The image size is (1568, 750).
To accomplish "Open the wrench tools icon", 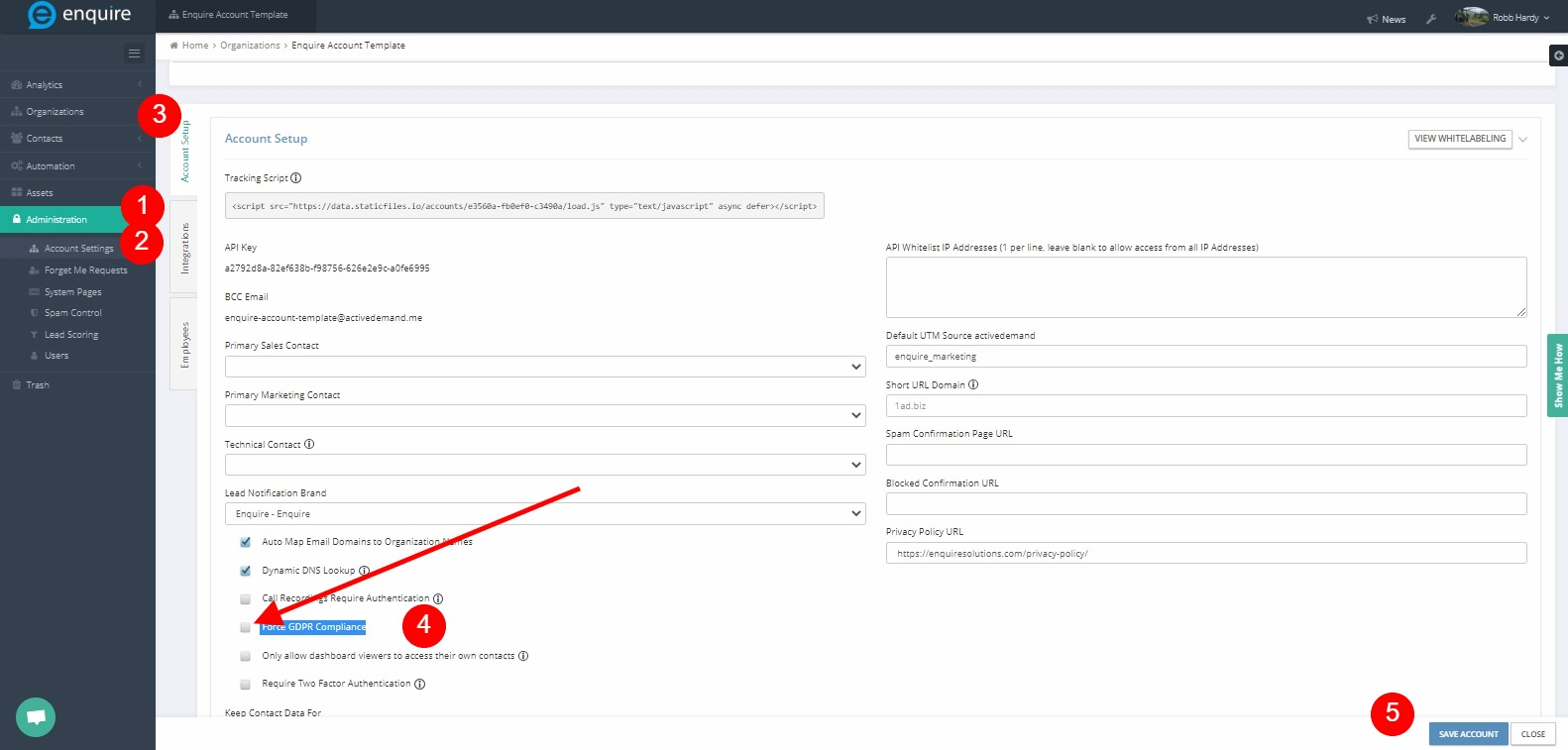I will coord(1431,19).
